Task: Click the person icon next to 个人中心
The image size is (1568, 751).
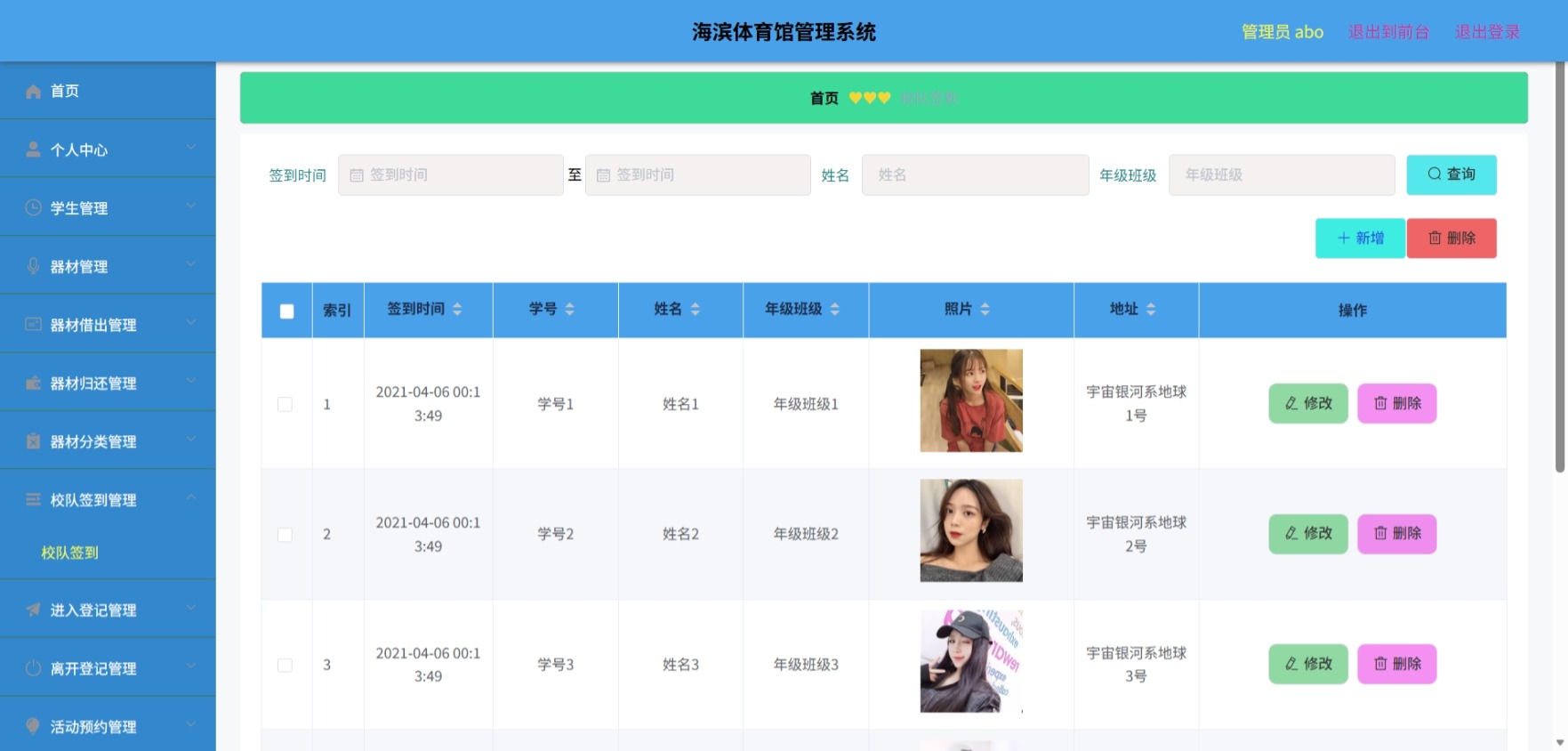Action: click(x=33, y=149)
